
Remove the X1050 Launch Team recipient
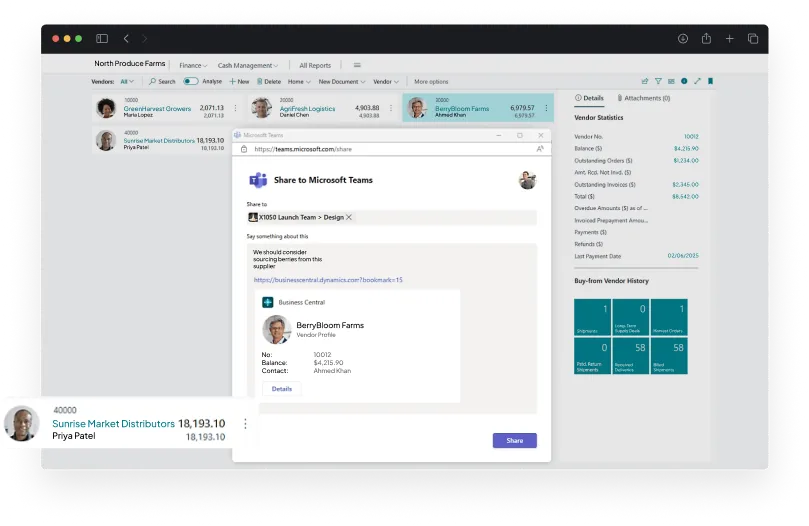[x=349, y=217]
